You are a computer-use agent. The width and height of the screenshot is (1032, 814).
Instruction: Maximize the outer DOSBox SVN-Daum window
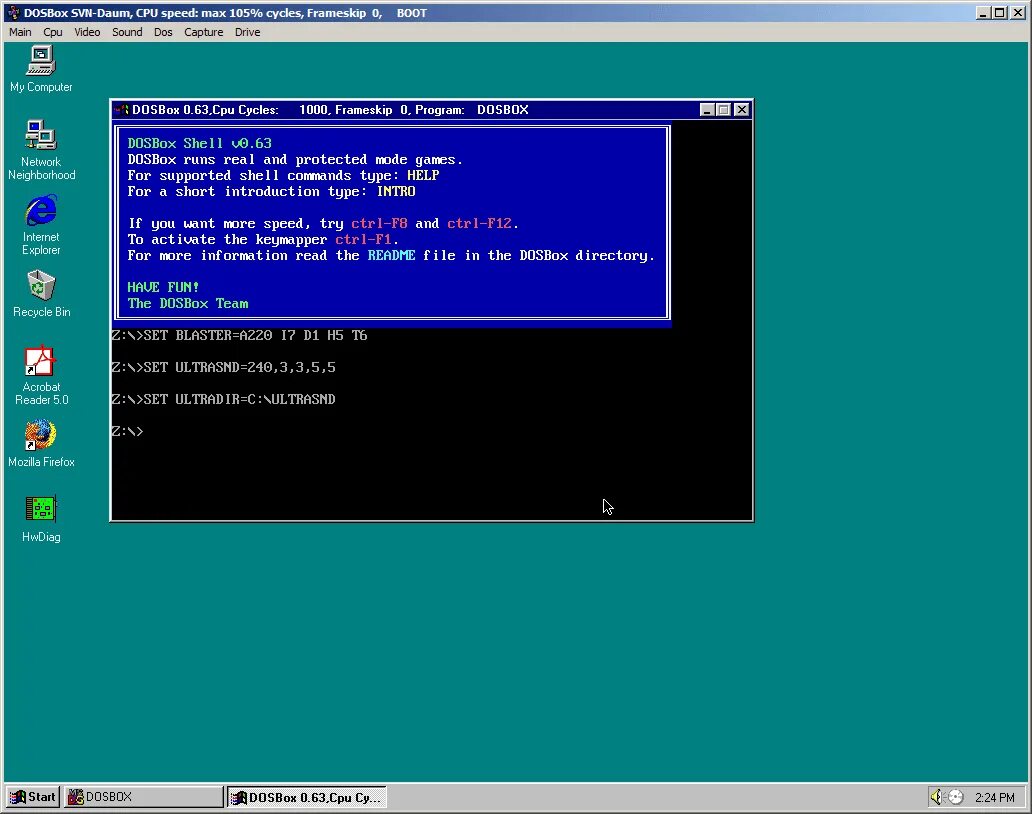click(x=999, y=13)
